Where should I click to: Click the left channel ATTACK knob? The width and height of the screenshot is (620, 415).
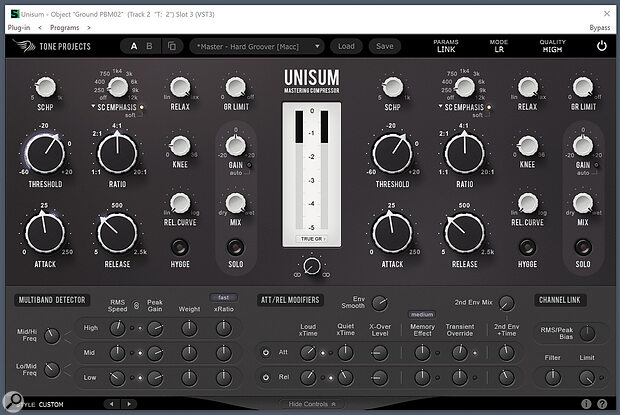tap(45, 233)
